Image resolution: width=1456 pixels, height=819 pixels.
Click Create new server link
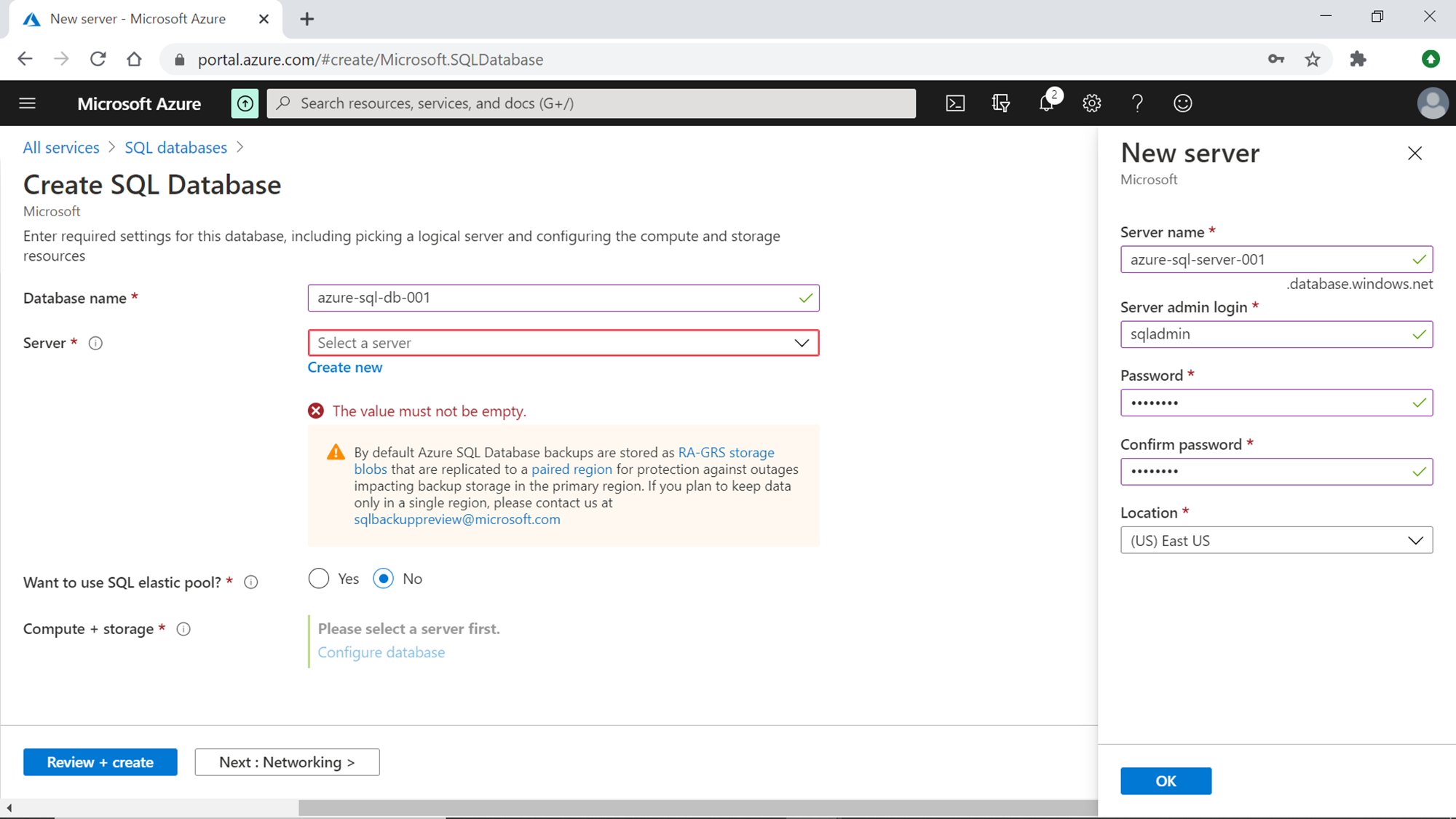(x=344, y=368)
